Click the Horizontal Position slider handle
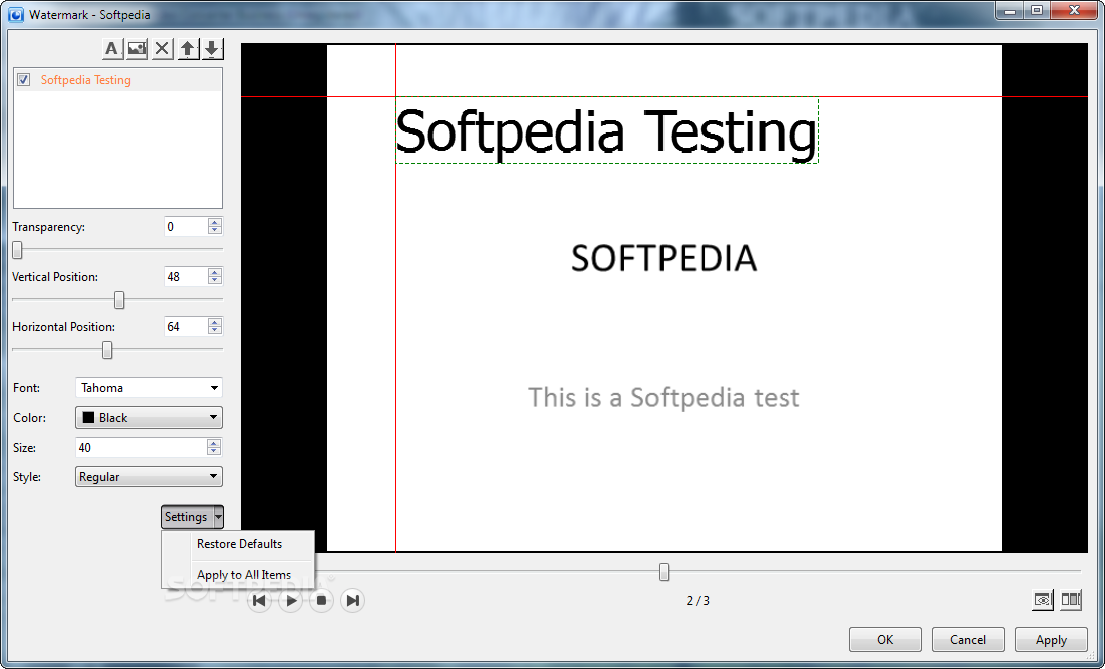Viewport: 1105px width, 669px height. coord(107,350)
